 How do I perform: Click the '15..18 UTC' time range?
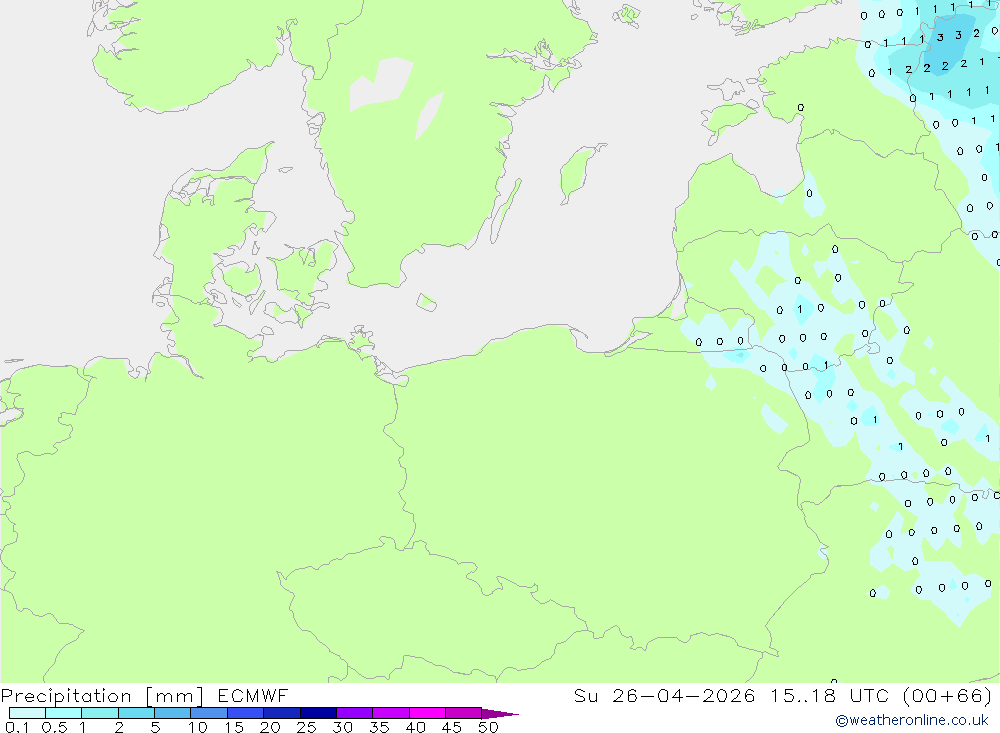(x=829, y=695)
